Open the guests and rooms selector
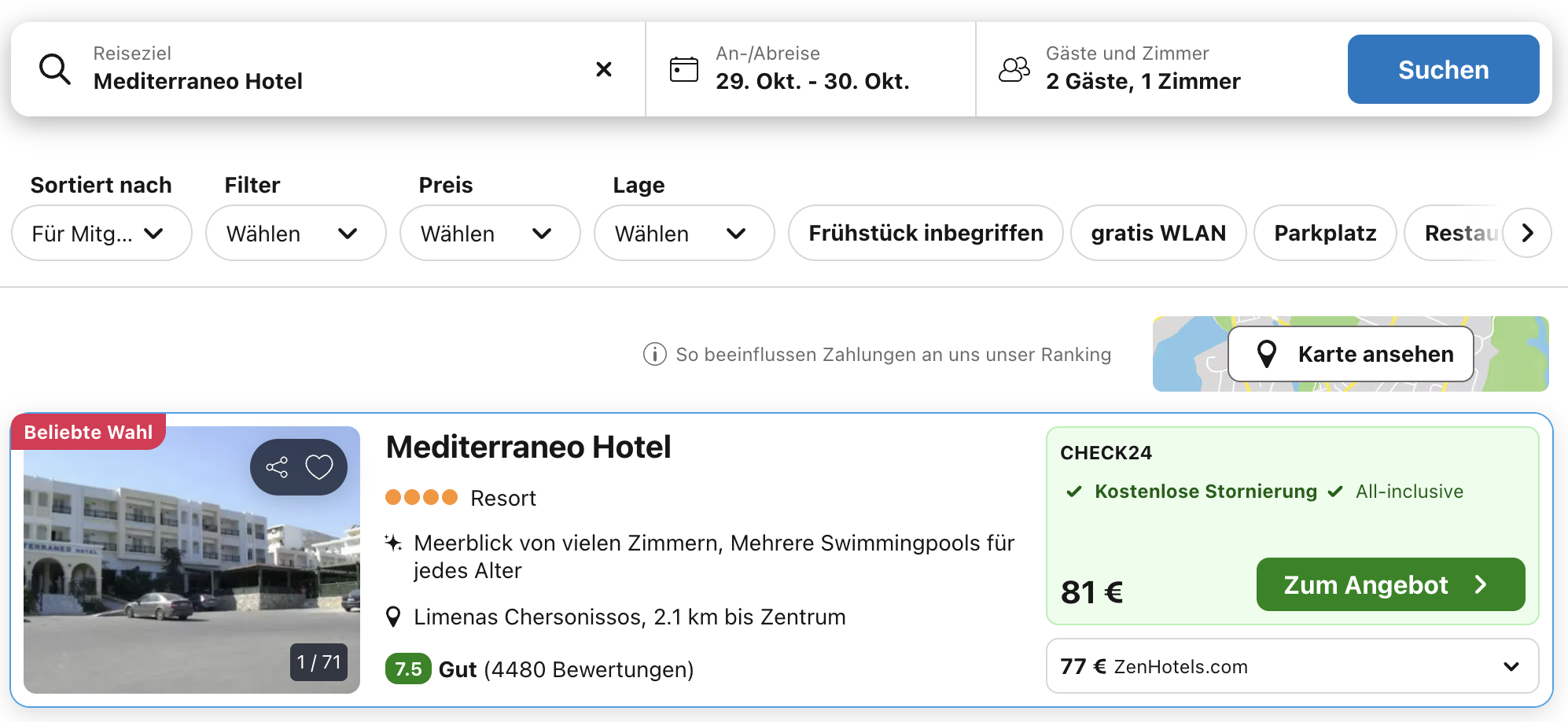This screenshot has width=1568, height=722. [x=1142, y=69]
